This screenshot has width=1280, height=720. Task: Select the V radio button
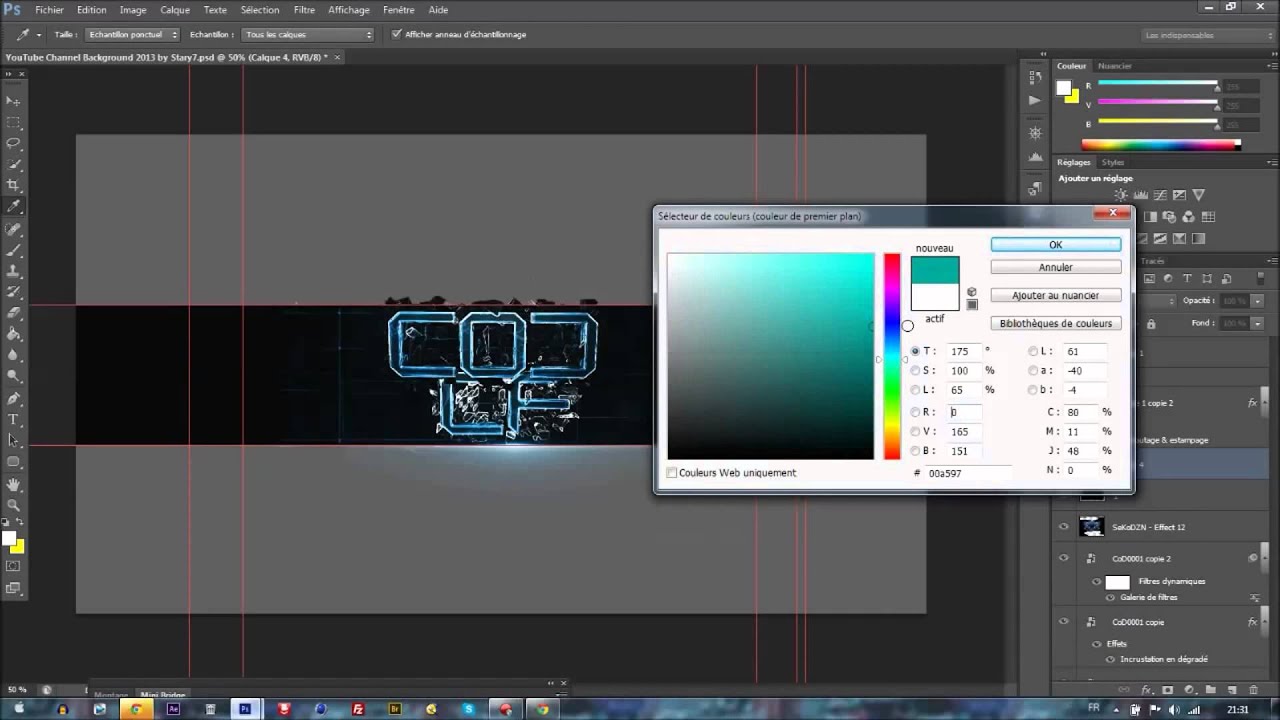click(x=915, y=432)
